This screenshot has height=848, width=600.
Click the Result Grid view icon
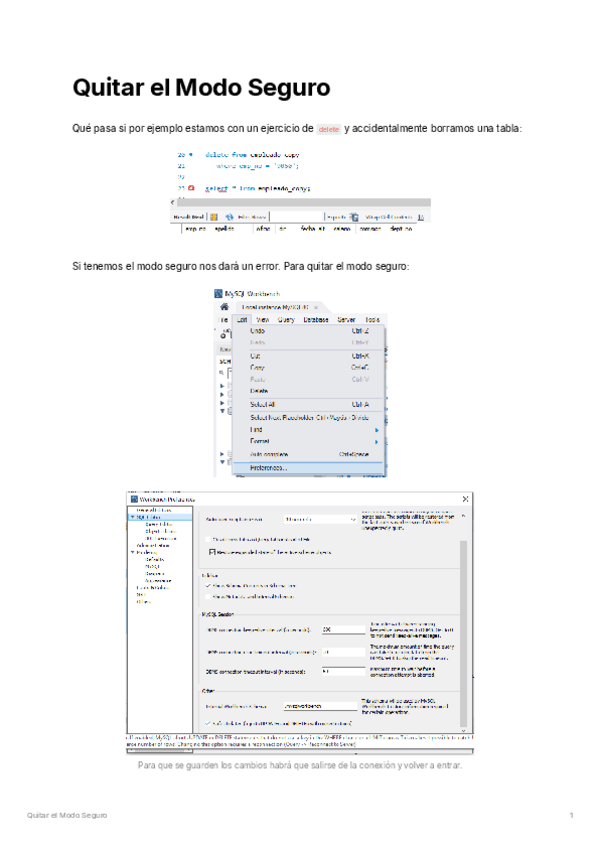click(x=214, y=217)
